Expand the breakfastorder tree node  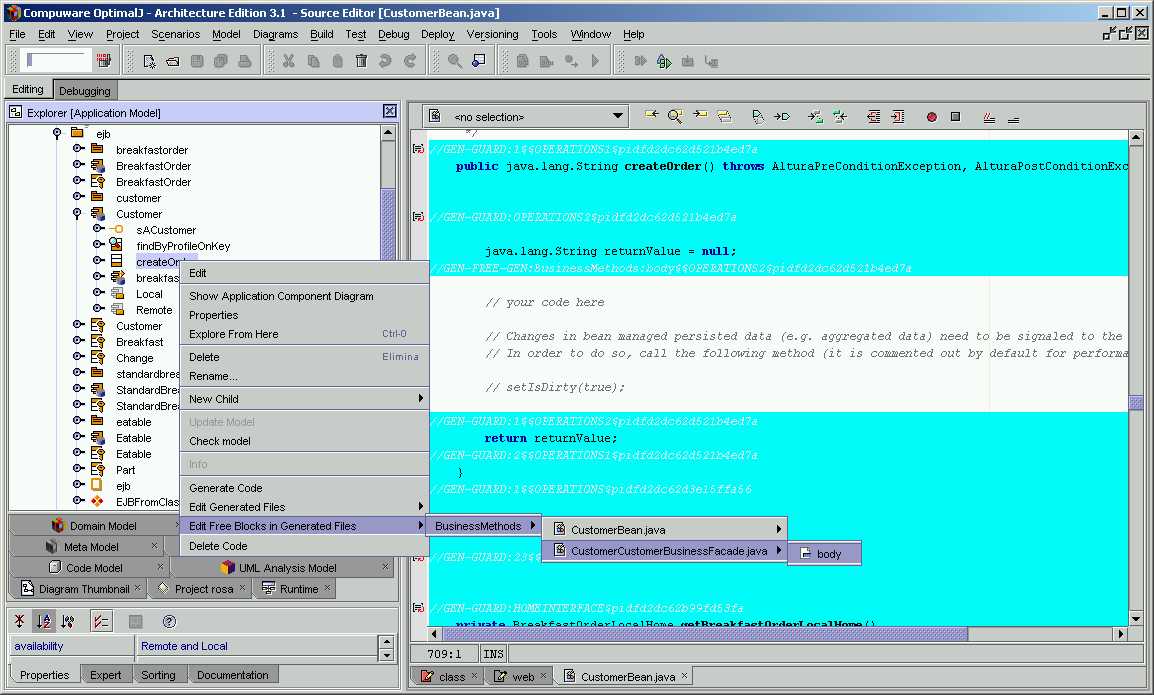(x=77, y=149)
